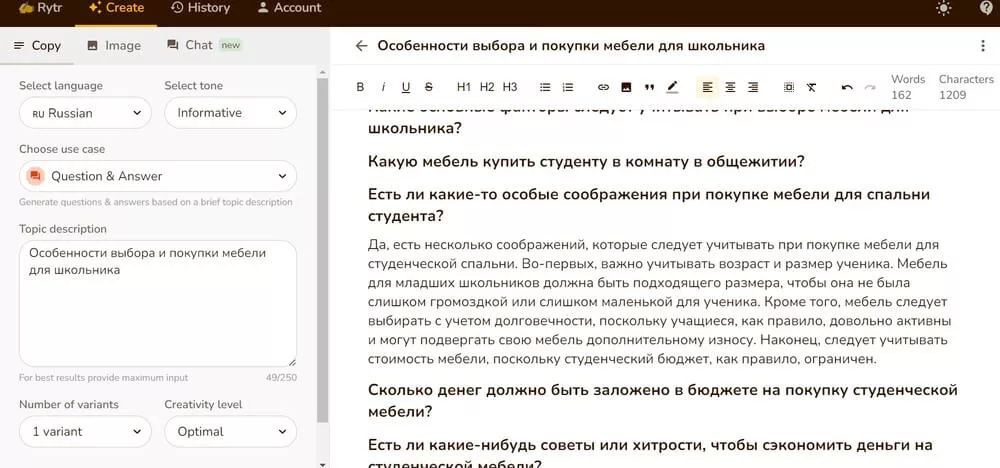Insert a numbered list

tap(568, 87)
